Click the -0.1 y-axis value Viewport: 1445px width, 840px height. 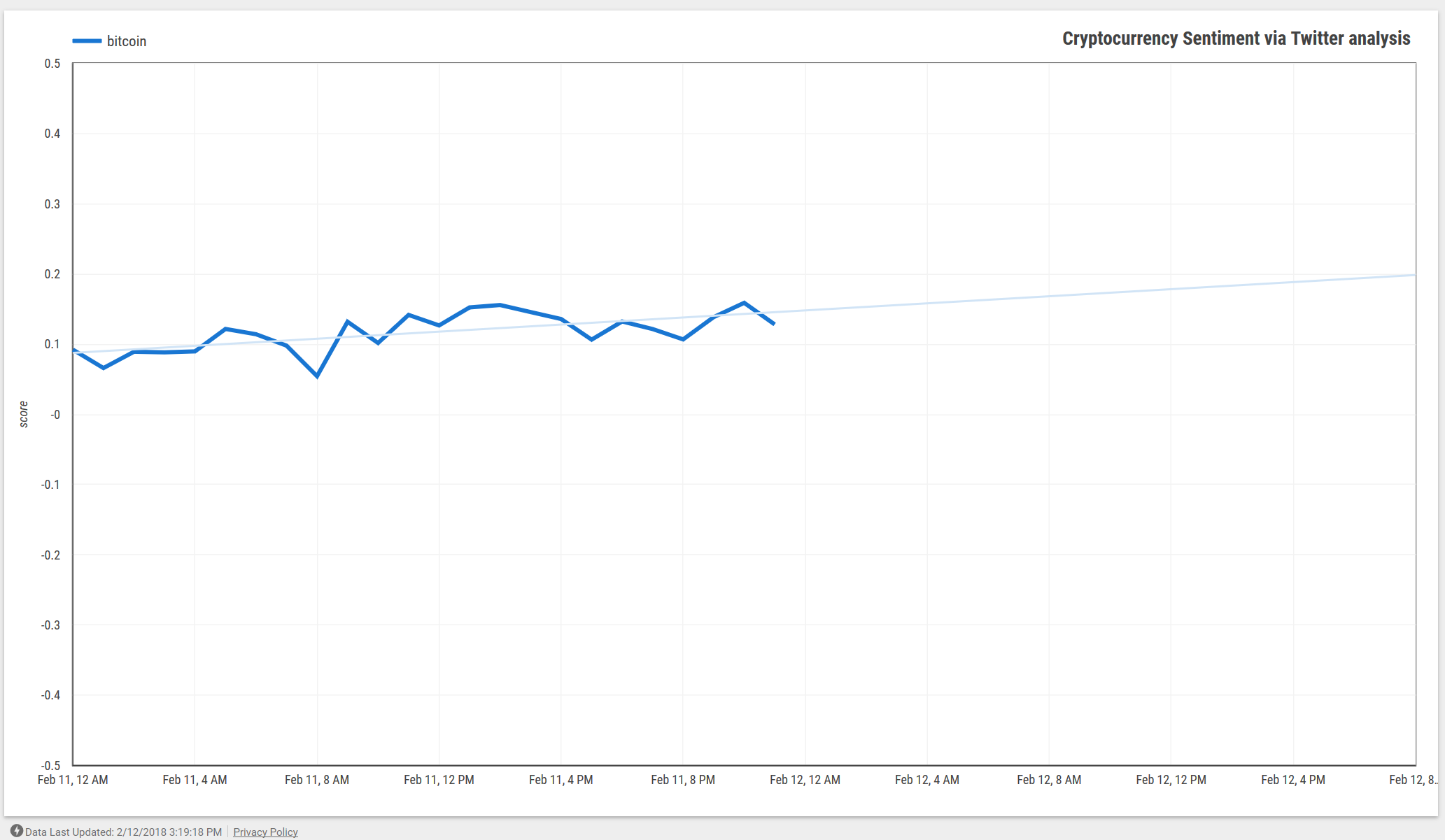pyautogui.click(x=50, y=485)
